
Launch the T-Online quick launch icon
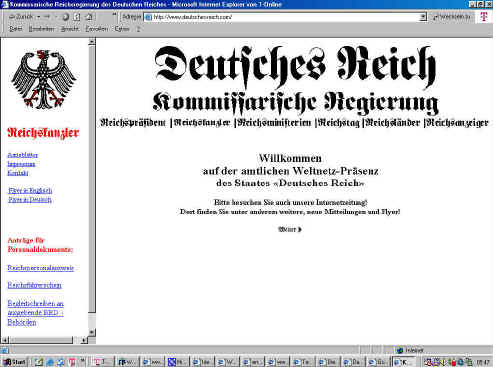coord(71,362)
